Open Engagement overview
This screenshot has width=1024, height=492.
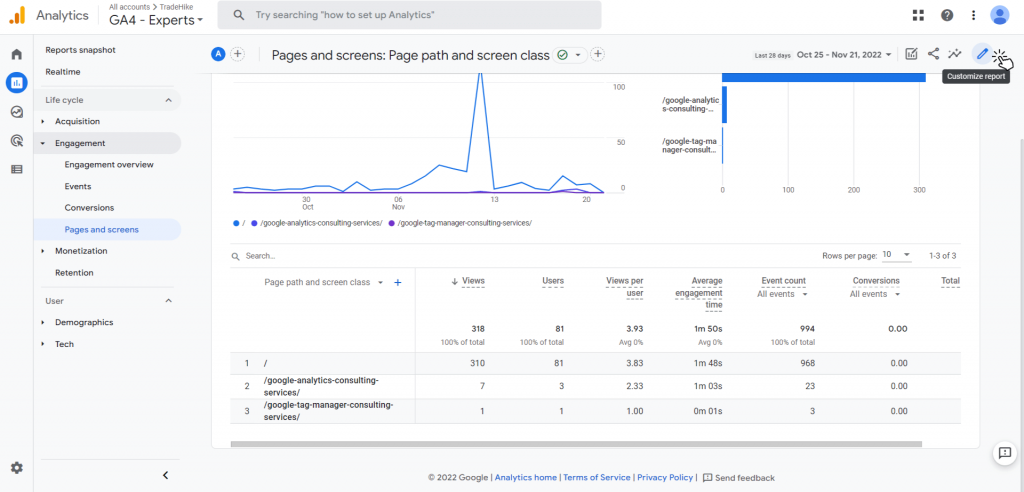coord(109,165)
